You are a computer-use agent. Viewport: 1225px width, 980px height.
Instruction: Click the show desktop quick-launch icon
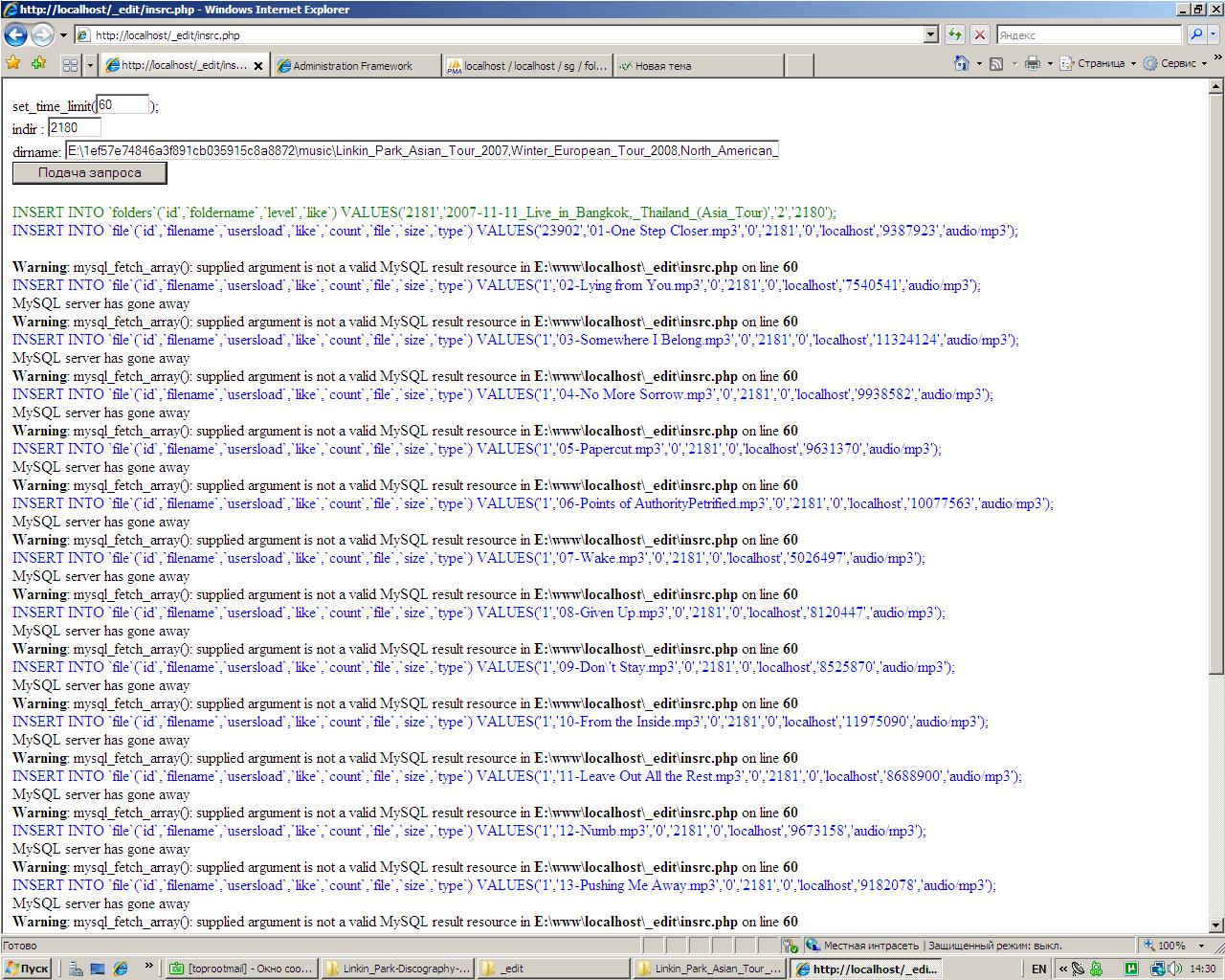pyautogui.click(x=98, y=969)
